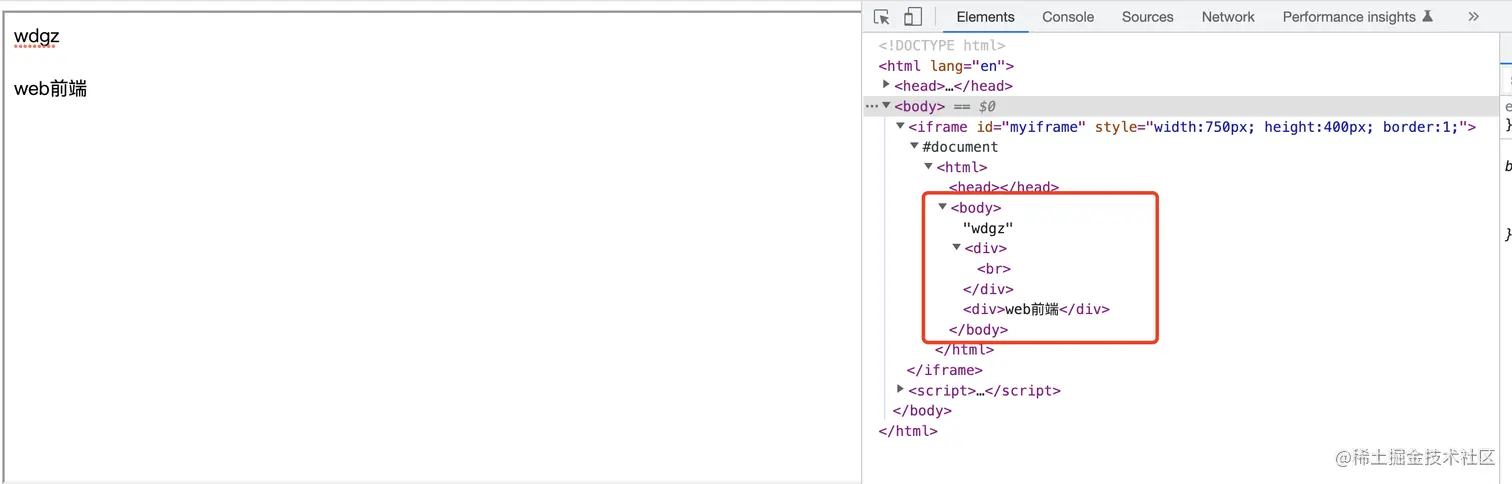Click the closing </div> tag line
The height and width of the screenshot is (484, 1512).
click(x=988, y=289)
